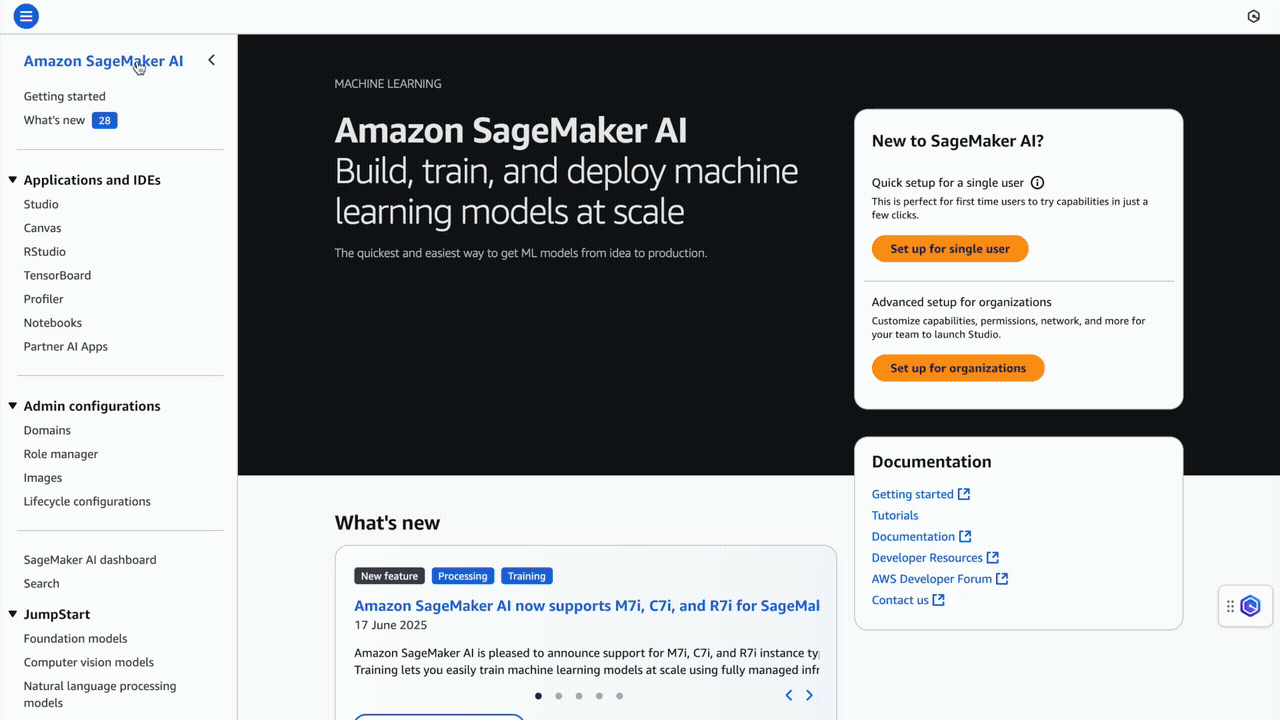Collapse the Applications and IDEs section
The height and width of the screenshot is (720, 1280).
click(11, 179)
